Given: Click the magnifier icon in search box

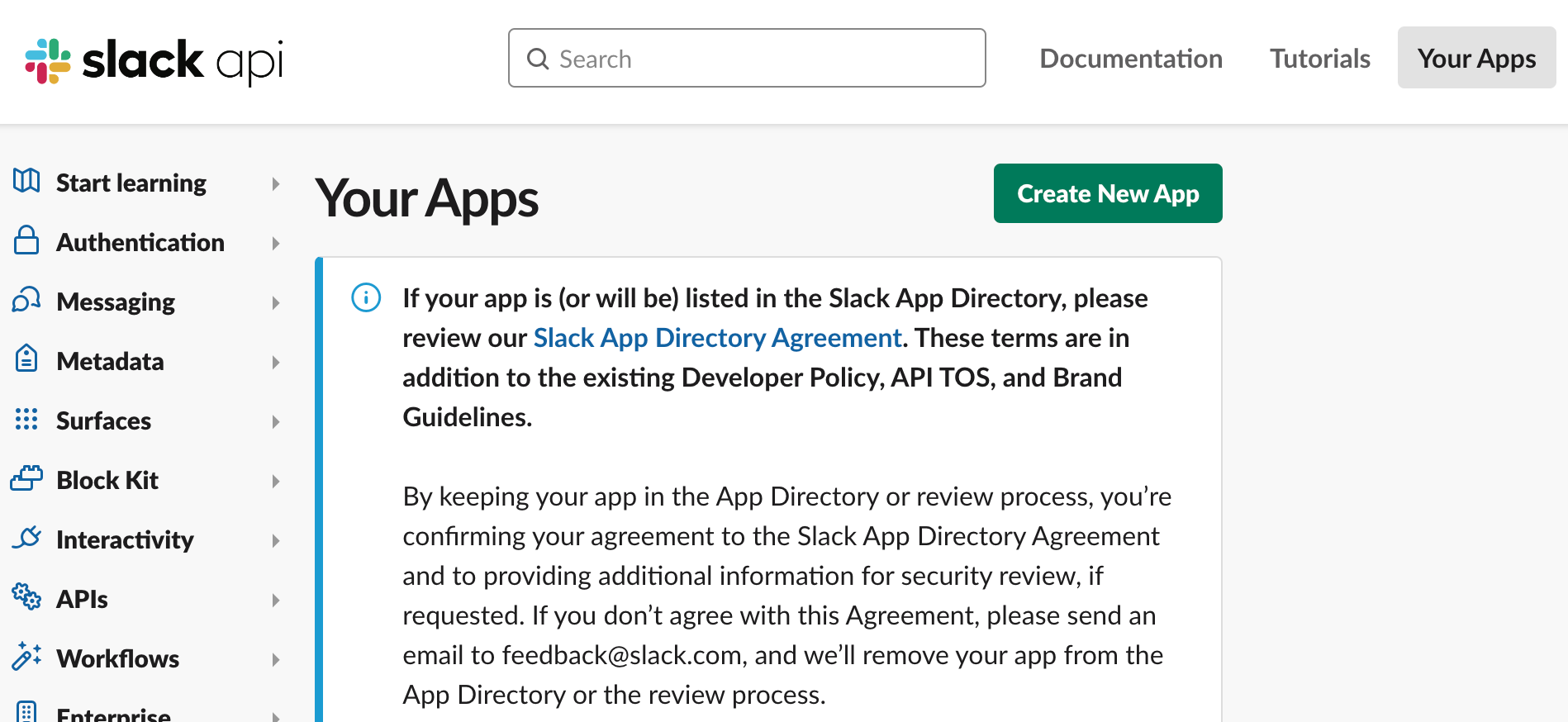Looking at the screenshot, I should (538, 59).
